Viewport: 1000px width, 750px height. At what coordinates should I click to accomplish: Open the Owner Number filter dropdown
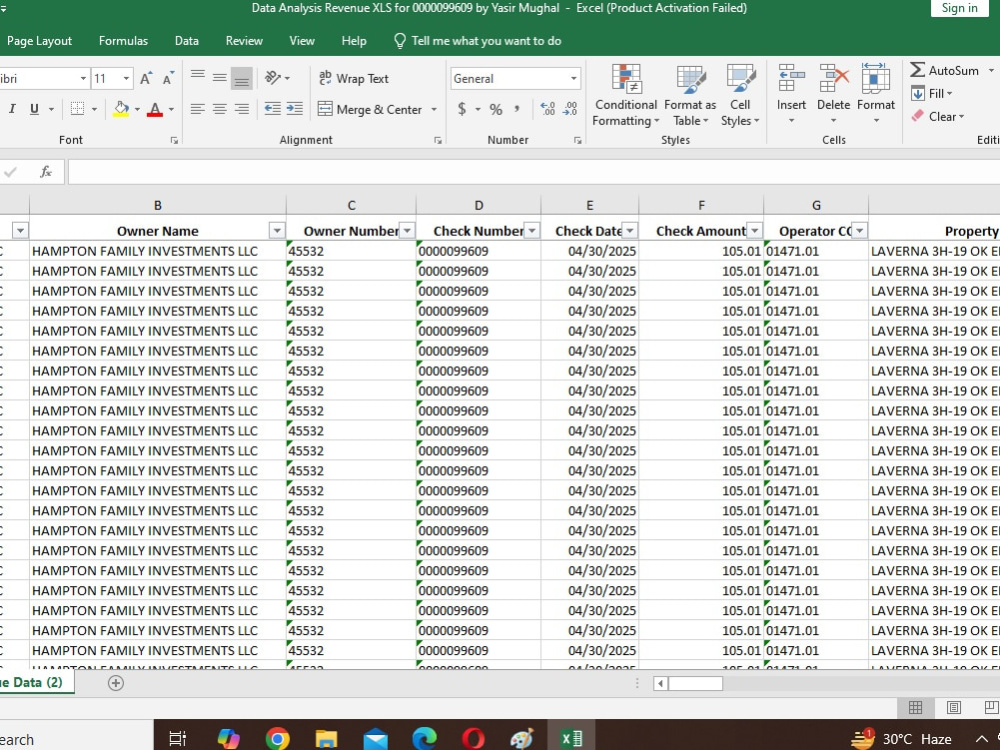(407, 231)
